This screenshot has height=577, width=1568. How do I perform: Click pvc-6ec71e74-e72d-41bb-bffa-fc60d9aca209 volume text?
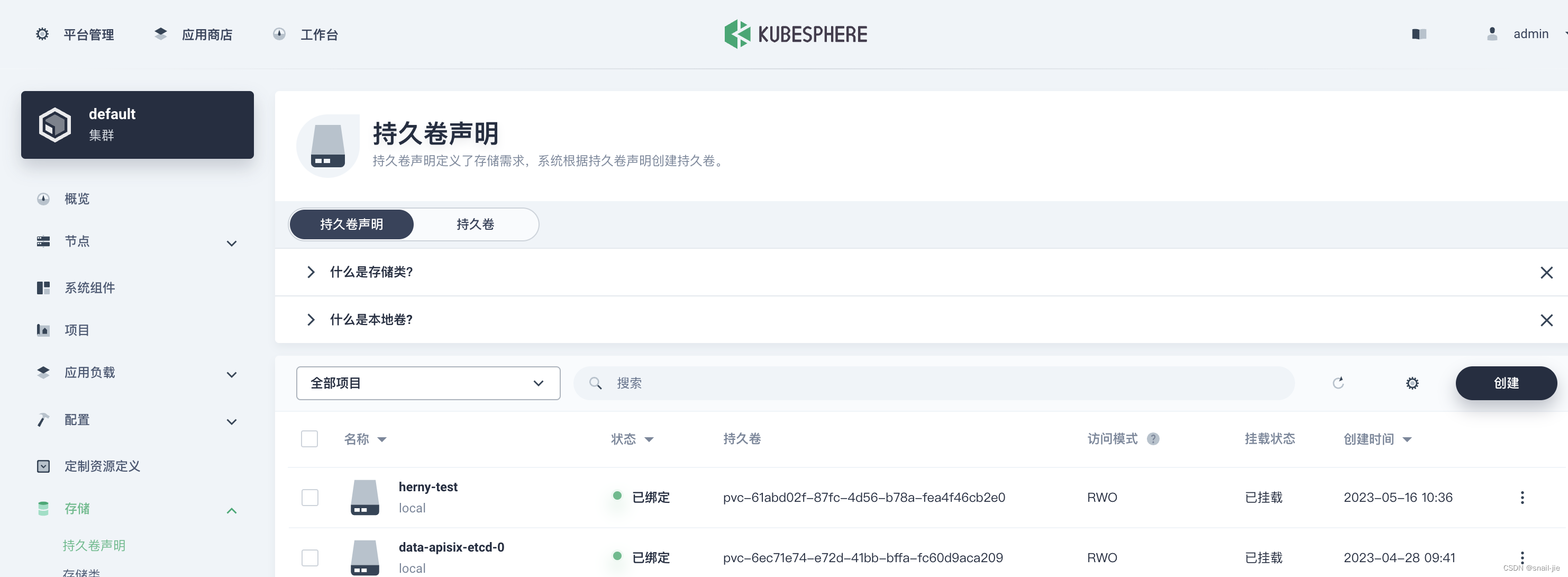click(862, 558)
